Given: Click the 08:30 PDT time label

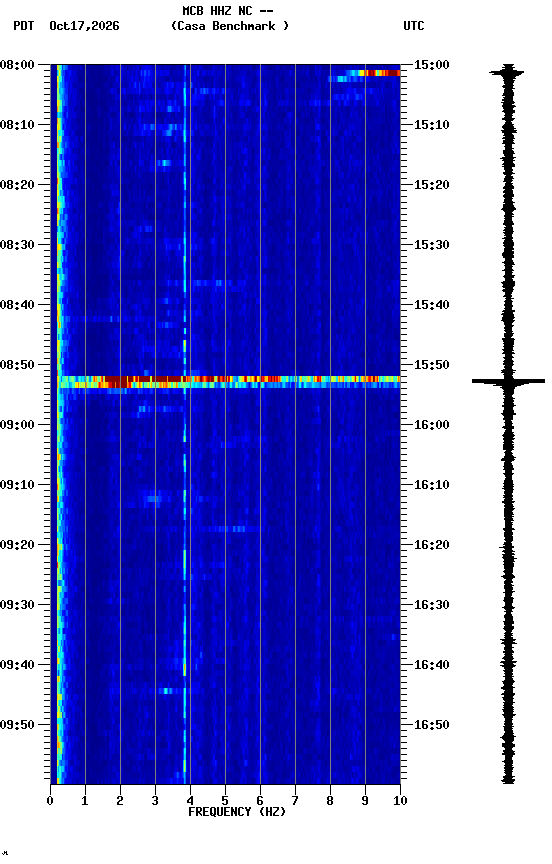Looking at the screenshot, I should coord(17,245).
